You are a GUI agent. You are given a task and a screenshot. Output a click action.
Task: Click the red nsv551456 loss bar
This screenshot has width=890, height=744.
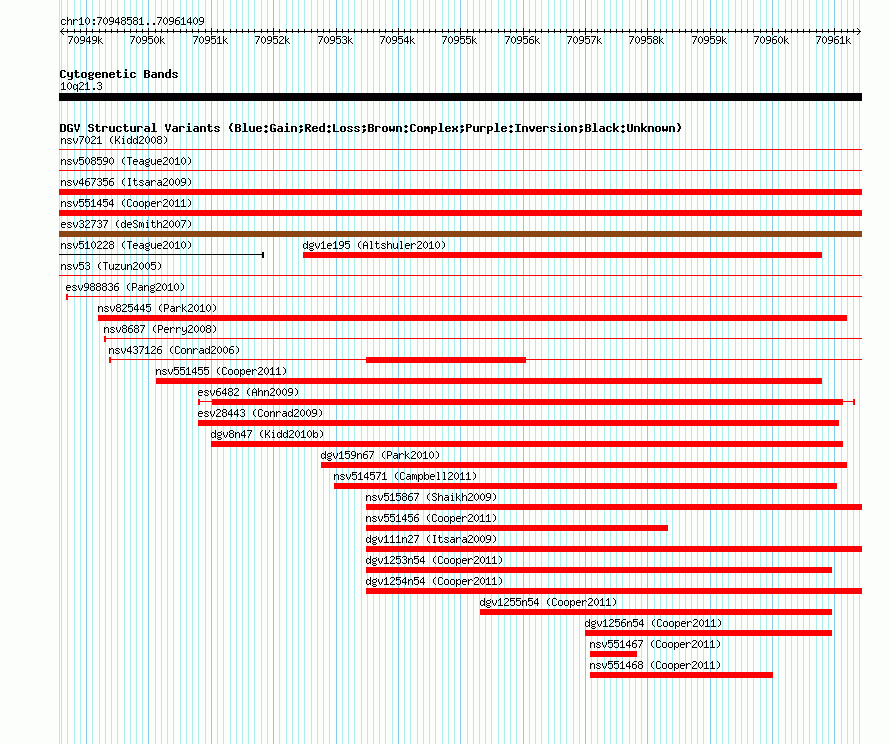coord(517,528)
